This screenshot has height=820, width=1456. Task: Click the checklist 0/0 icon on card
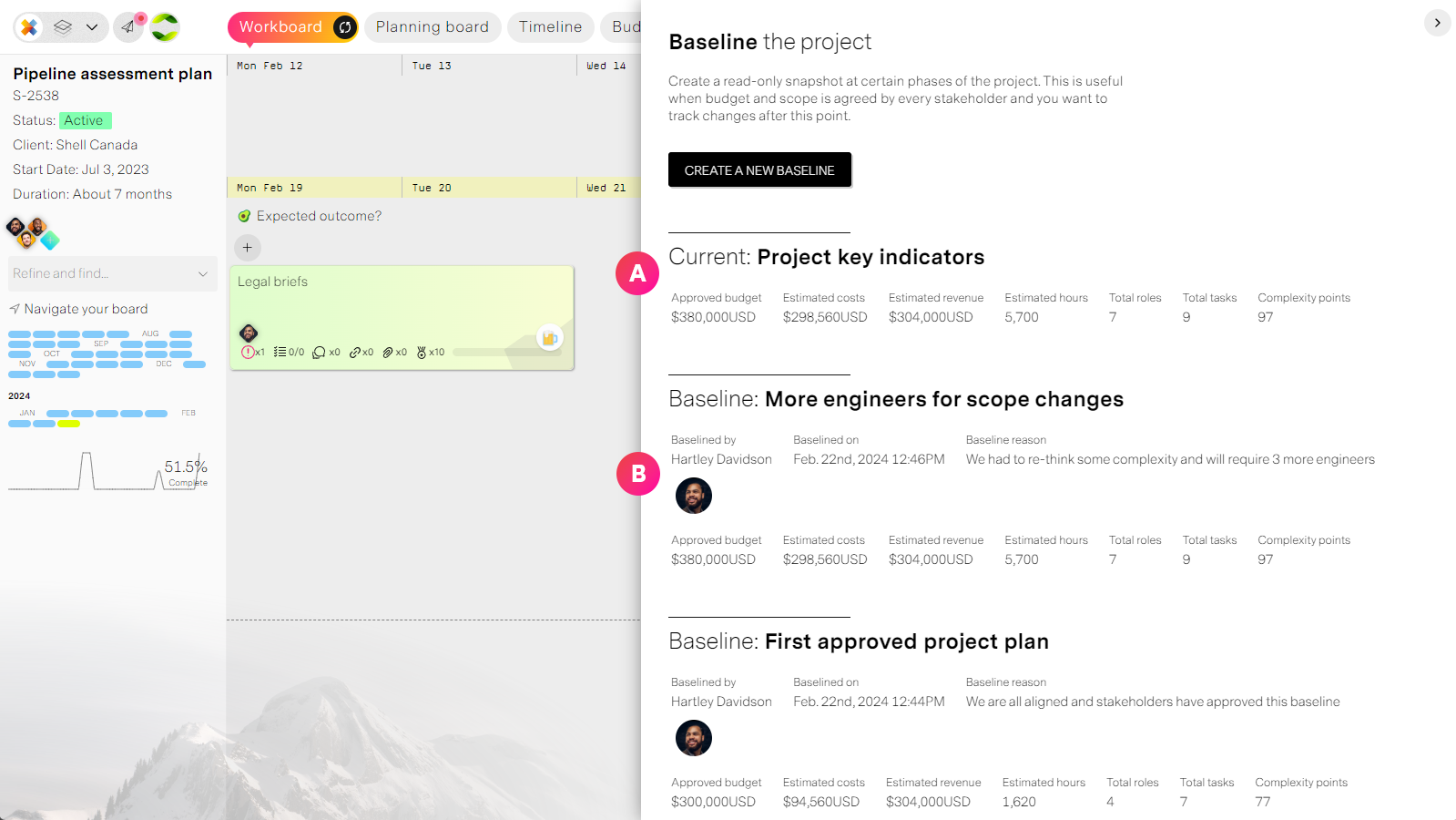pos(280,352)
